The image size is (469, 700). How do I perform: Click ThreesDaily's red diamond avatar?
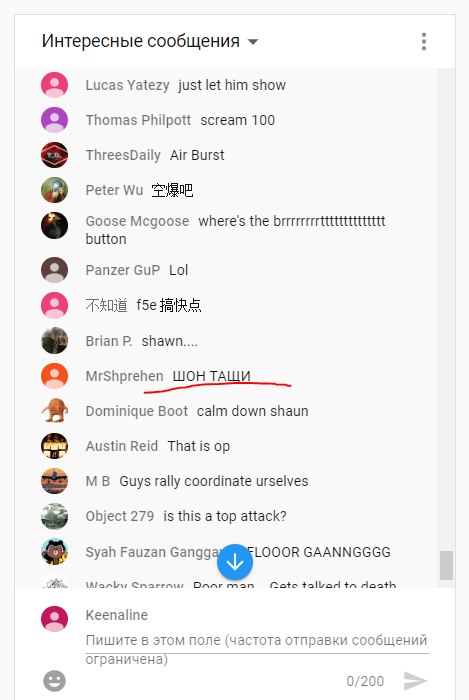click(54, 155)
